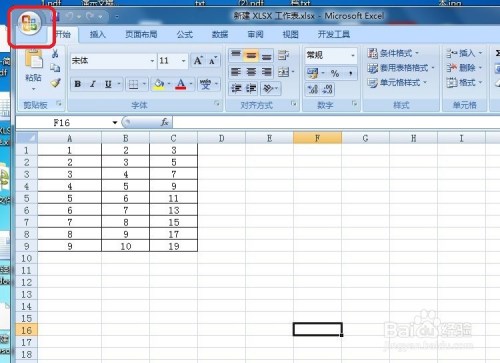Switch to 公式 ribbon tab
The height and width of the screenshot is (363, 500).
185,34
